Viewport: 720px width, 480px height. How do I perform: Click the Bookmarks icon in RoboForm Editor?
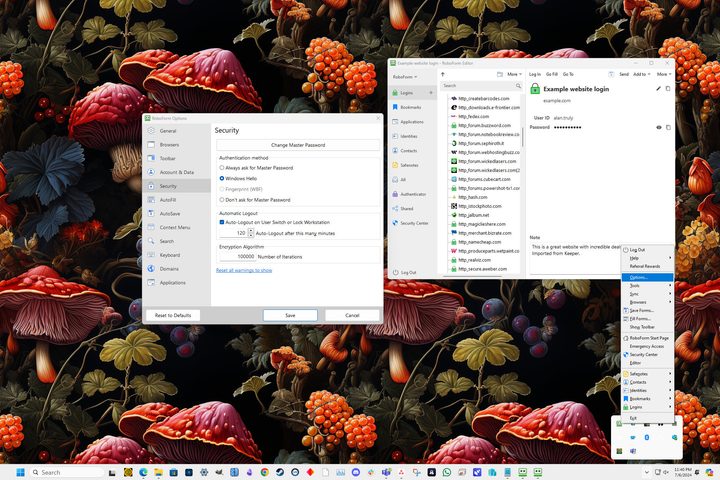(395, 107)
